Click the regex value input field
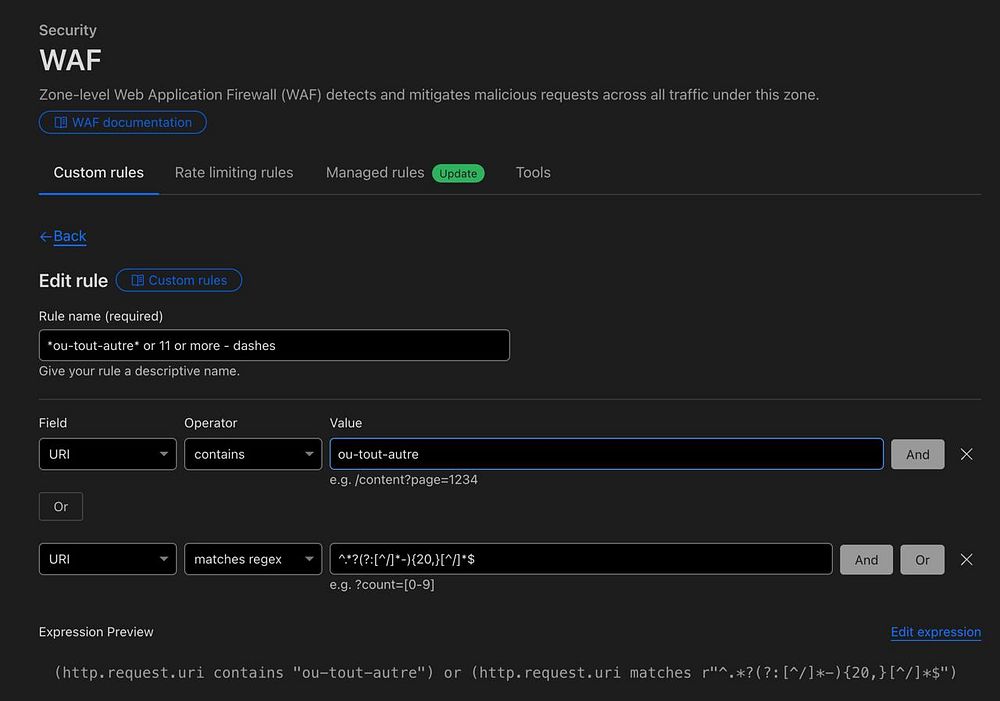Viewport: 1000px width, 701px height. 581,559
